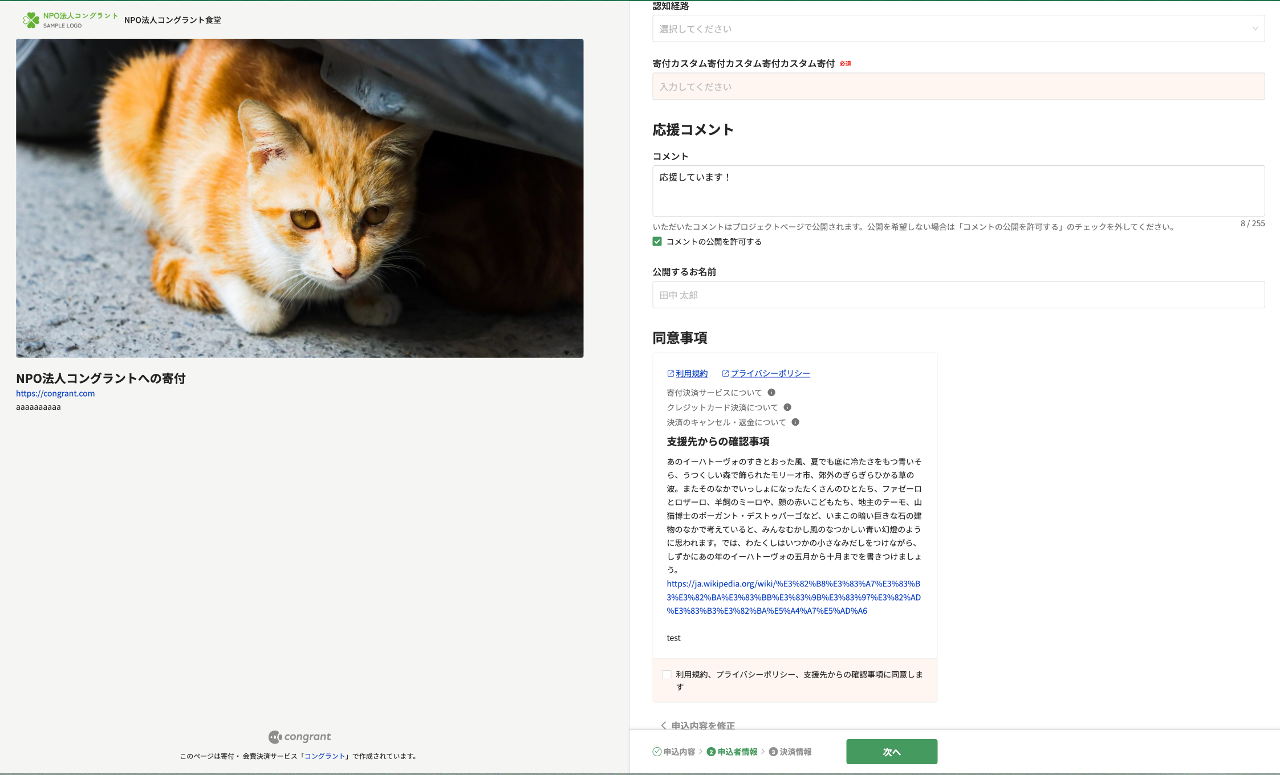Viewport: 1280px width, 775px height.
Task: Click the congrant logo in the footer
Action: [299, 737]
